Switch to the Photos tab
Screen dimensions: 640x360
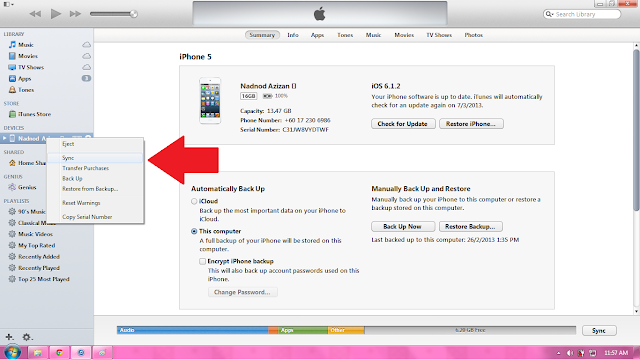pyautogui.click(x=473, y=35)
